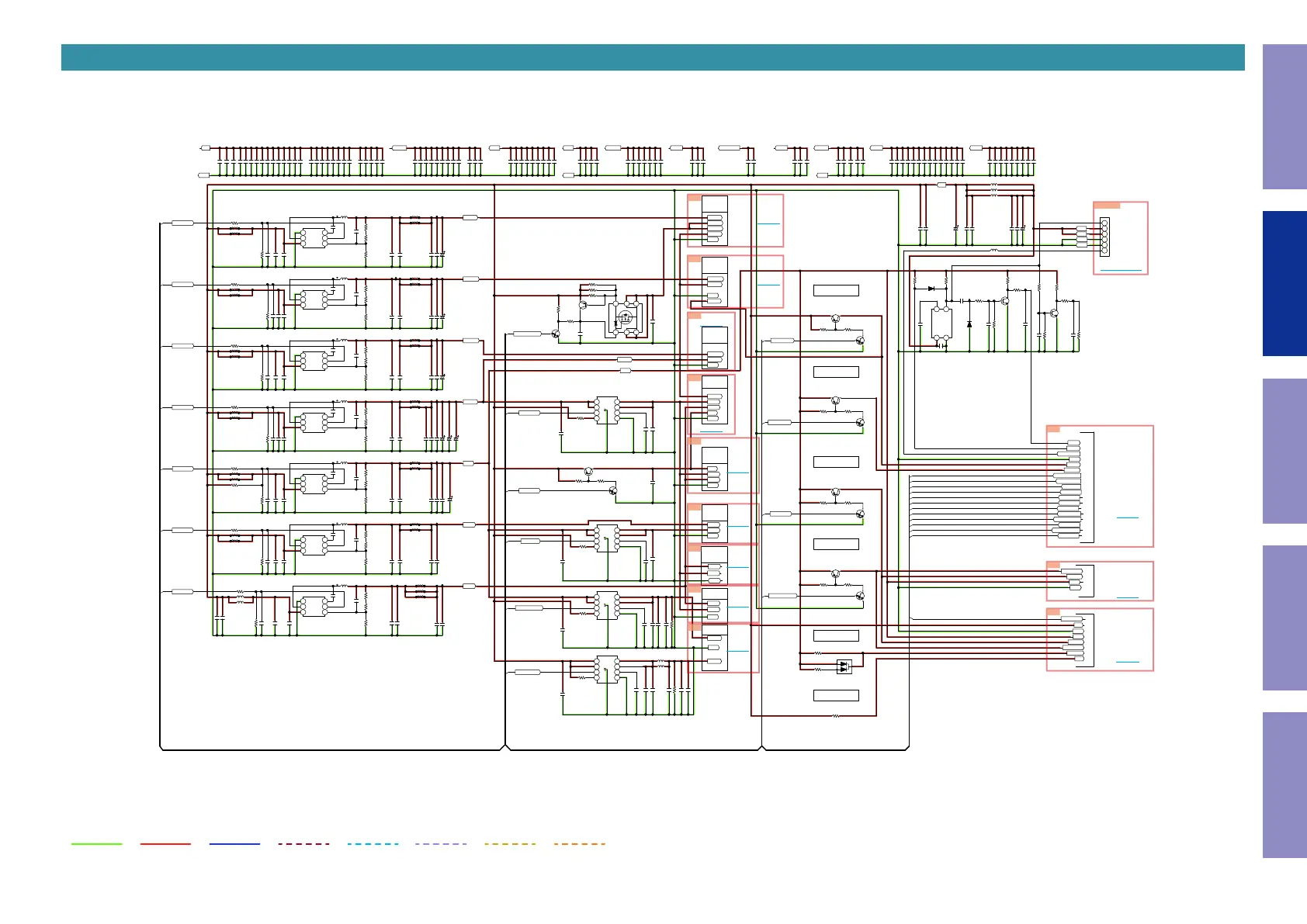Follow the blue link in the large right connector box
This screenshot has width=1307, height=924.
(x=1127, y=517)
